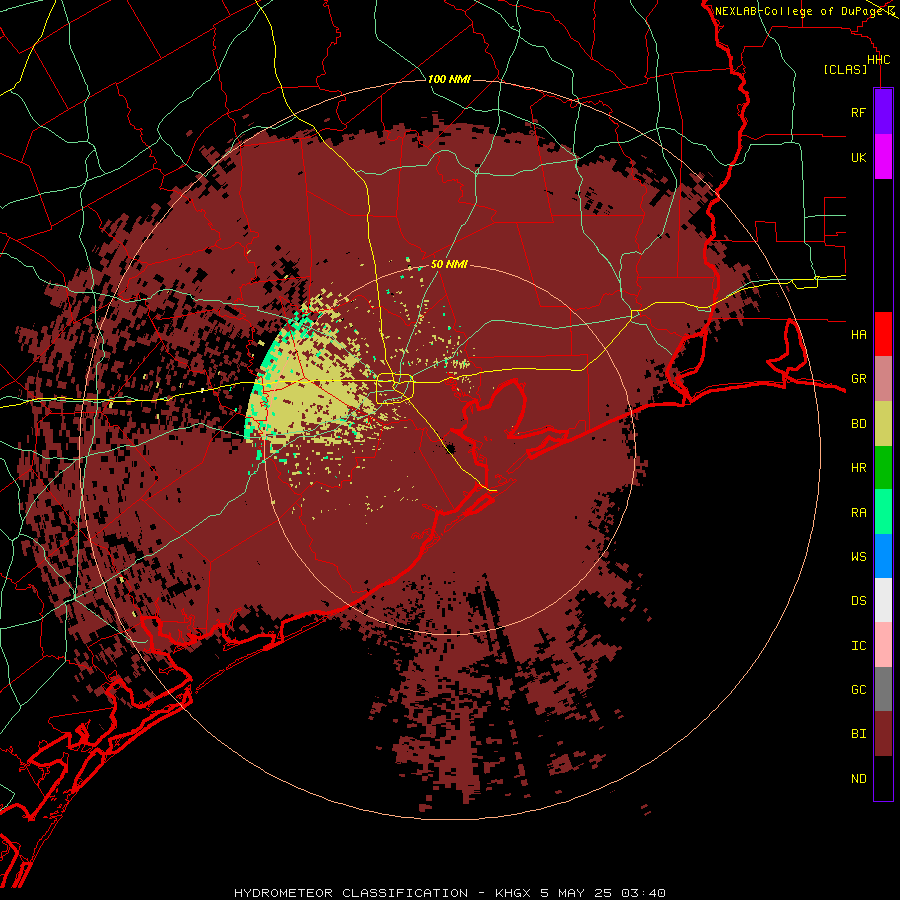Image resolution: width=900 pixels, height=900 pixels.
Task: Click the BI legend label
Action: coord(858,734)
